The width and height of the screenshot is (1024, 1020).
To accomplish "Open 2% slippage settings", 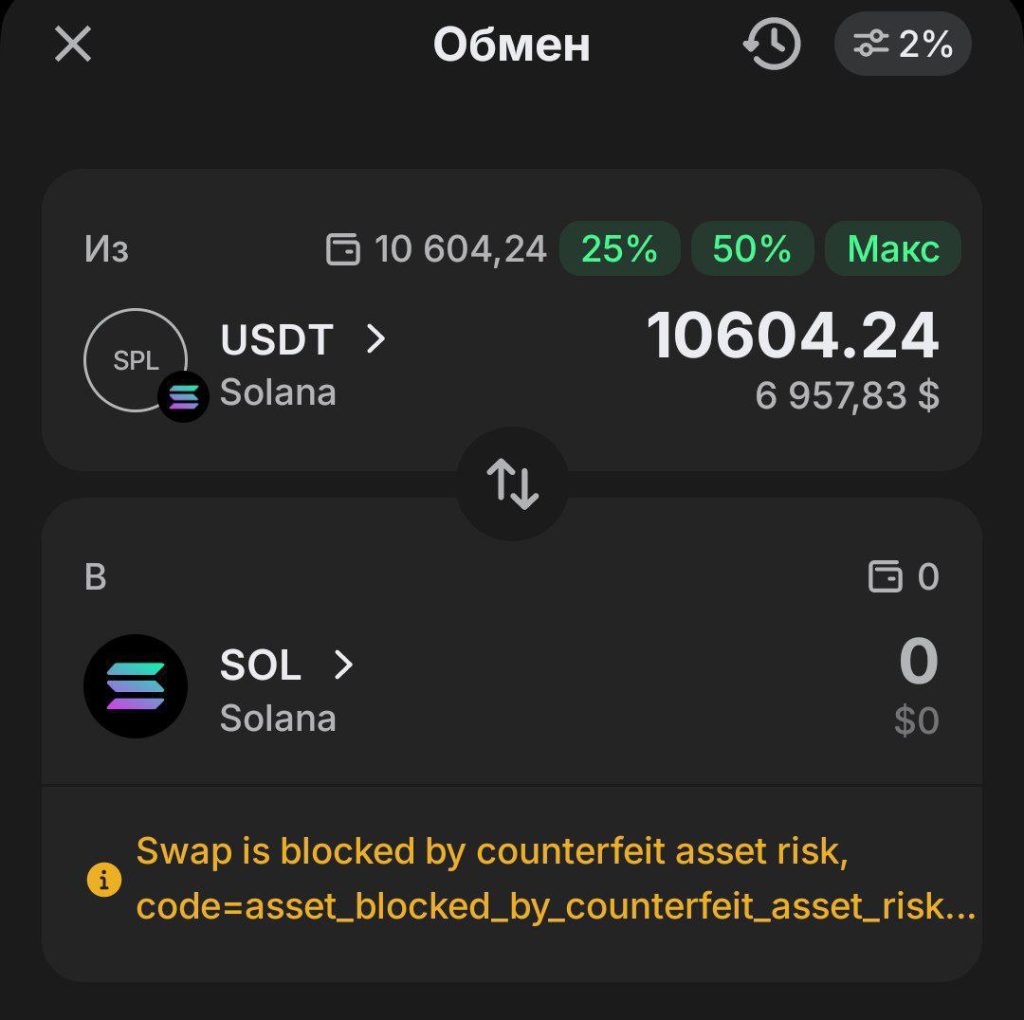I will pyautogui.click(x=903, y=44).
